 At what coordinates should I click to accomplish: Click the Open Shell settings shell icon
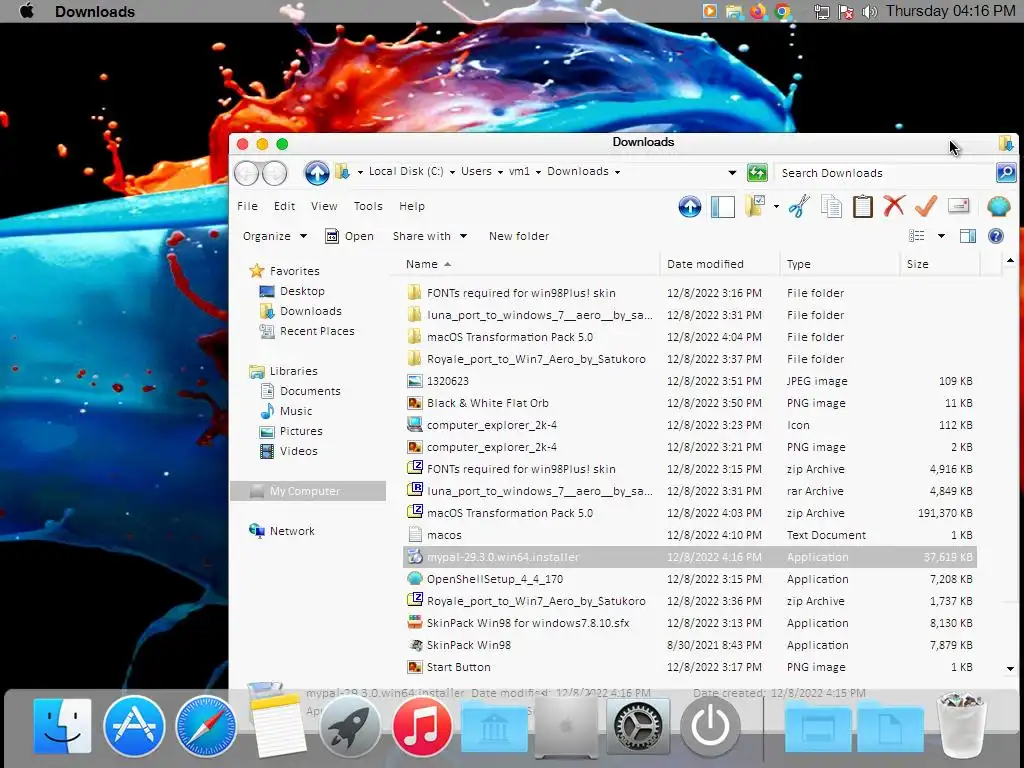999,207
